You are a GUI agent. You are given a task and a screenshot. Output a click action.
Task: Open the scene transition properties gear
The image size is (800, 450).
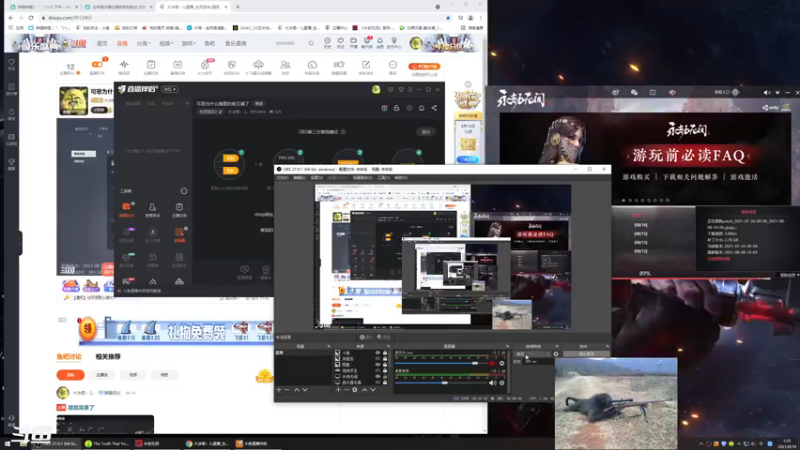tap(556, 354)
